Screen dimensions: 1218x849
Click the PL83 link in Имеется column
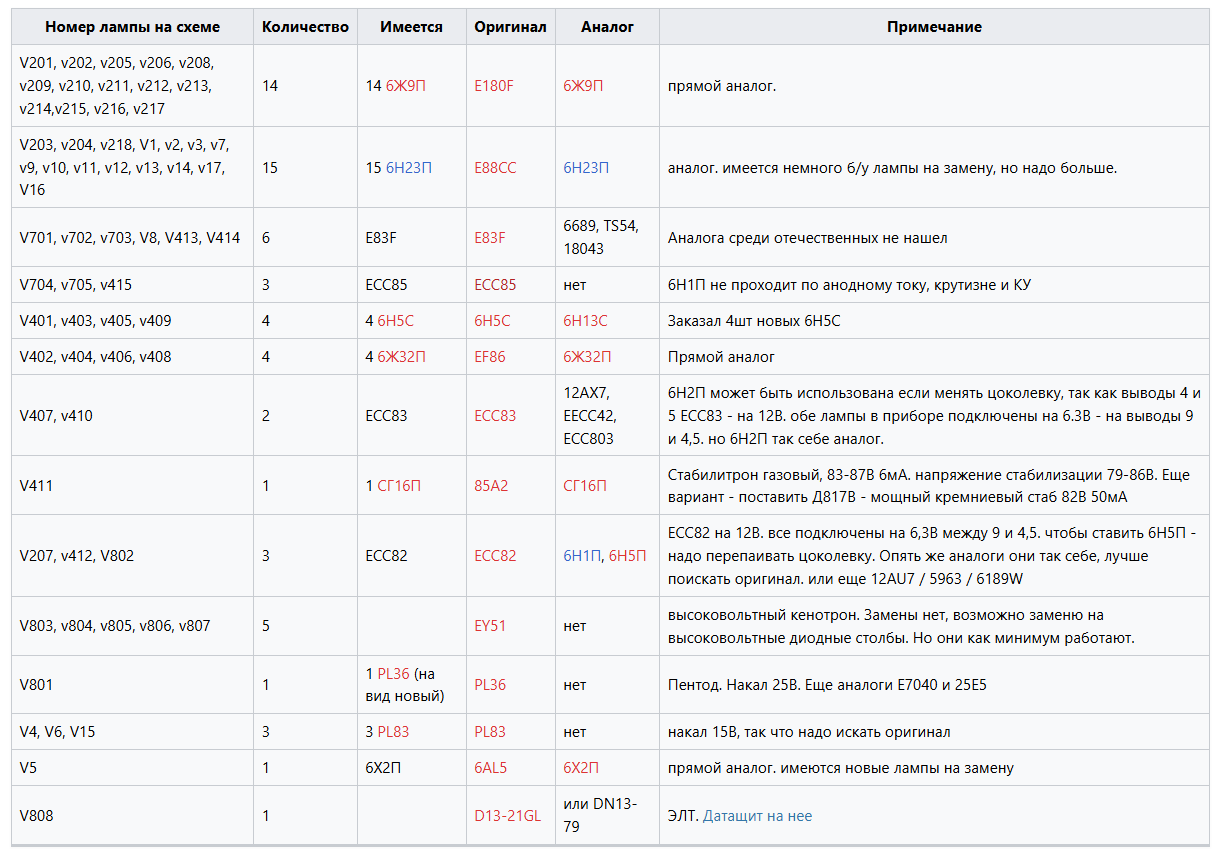(x=393, y=732)
